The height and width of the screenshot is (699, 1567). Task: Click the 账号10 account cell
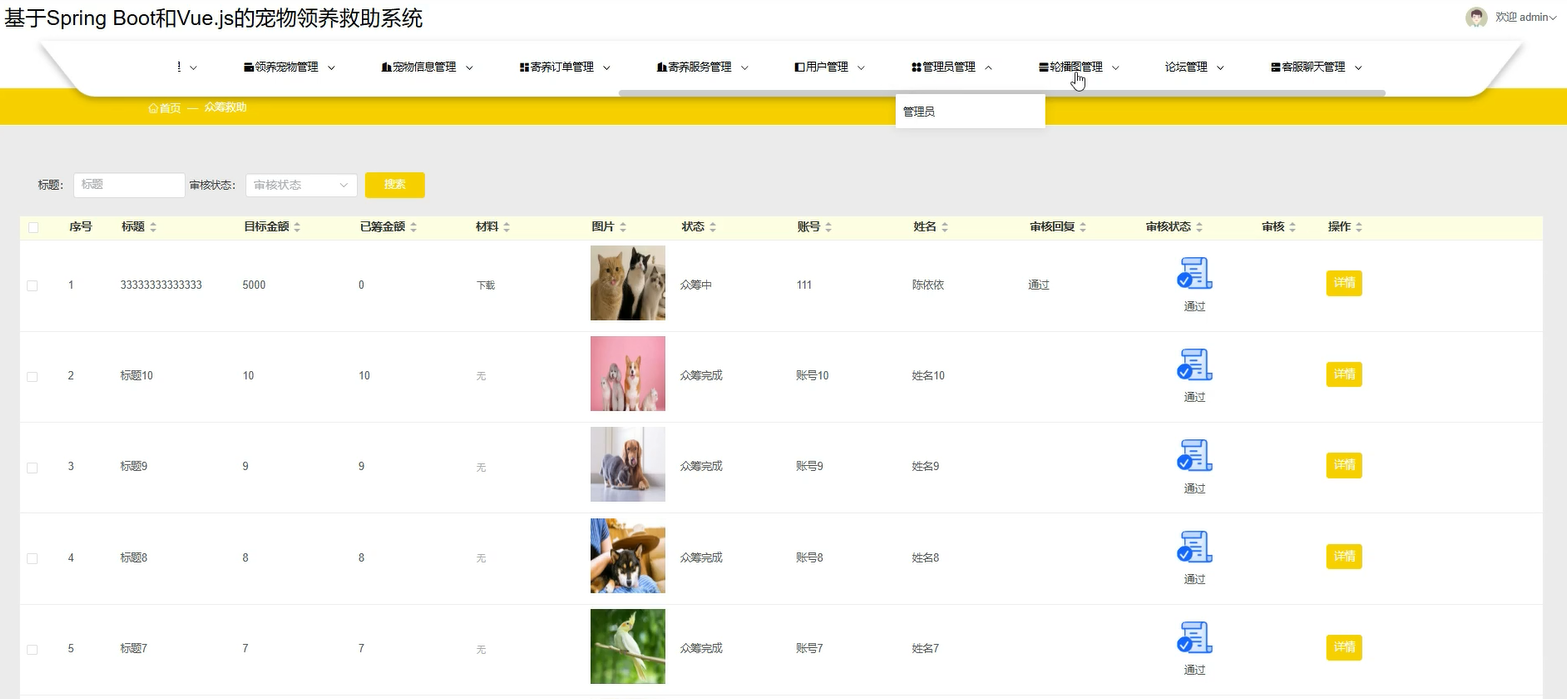tap(812, 376)
